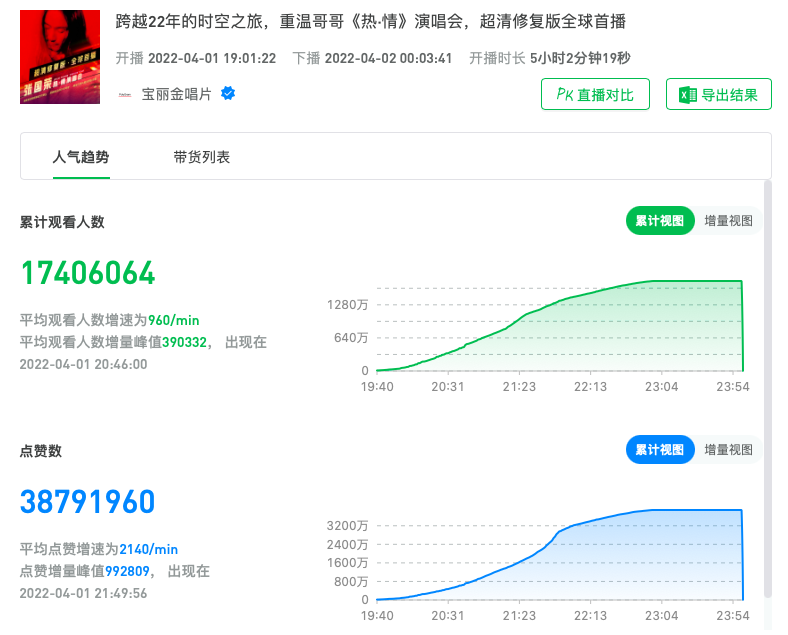Click the vertical scrollbar on the right
The height and width of the screenshot is (635, 788).
pyautogui.click(x=767, y=388)
